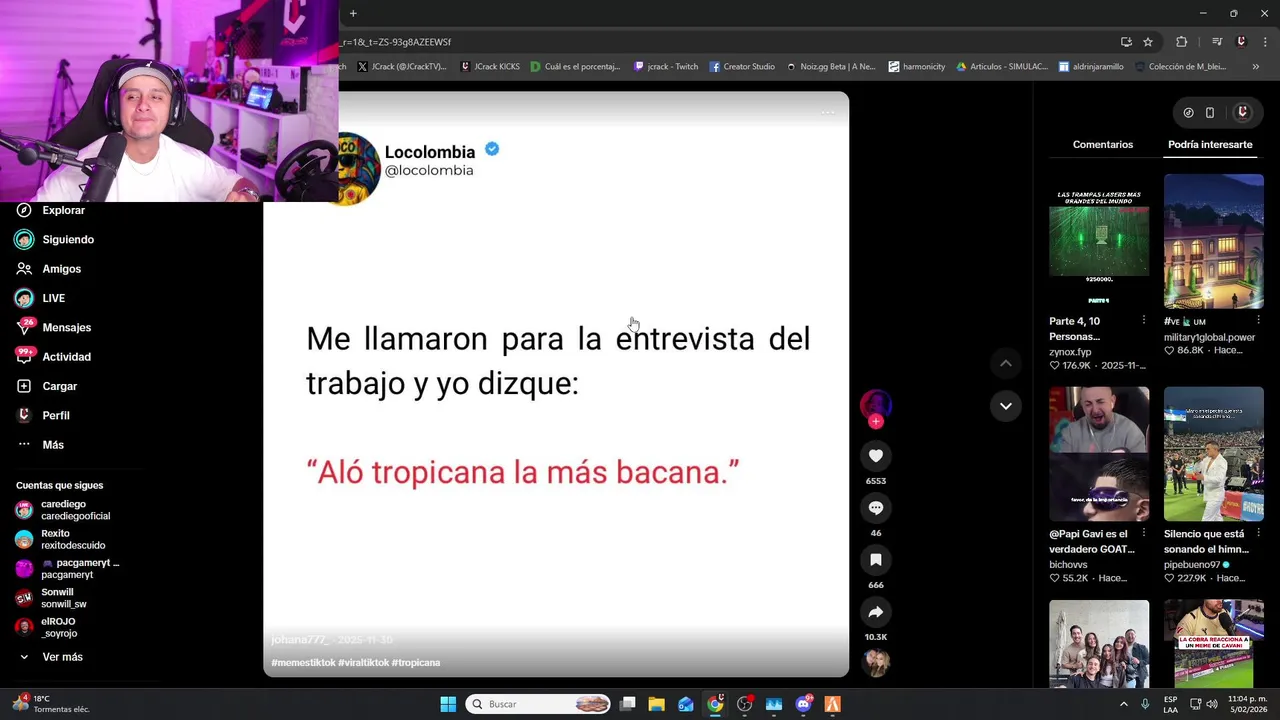The width and height of the screenshot is (1280, 720).
Task: Open Sonwill followed account
Action: tap(51, 598)
